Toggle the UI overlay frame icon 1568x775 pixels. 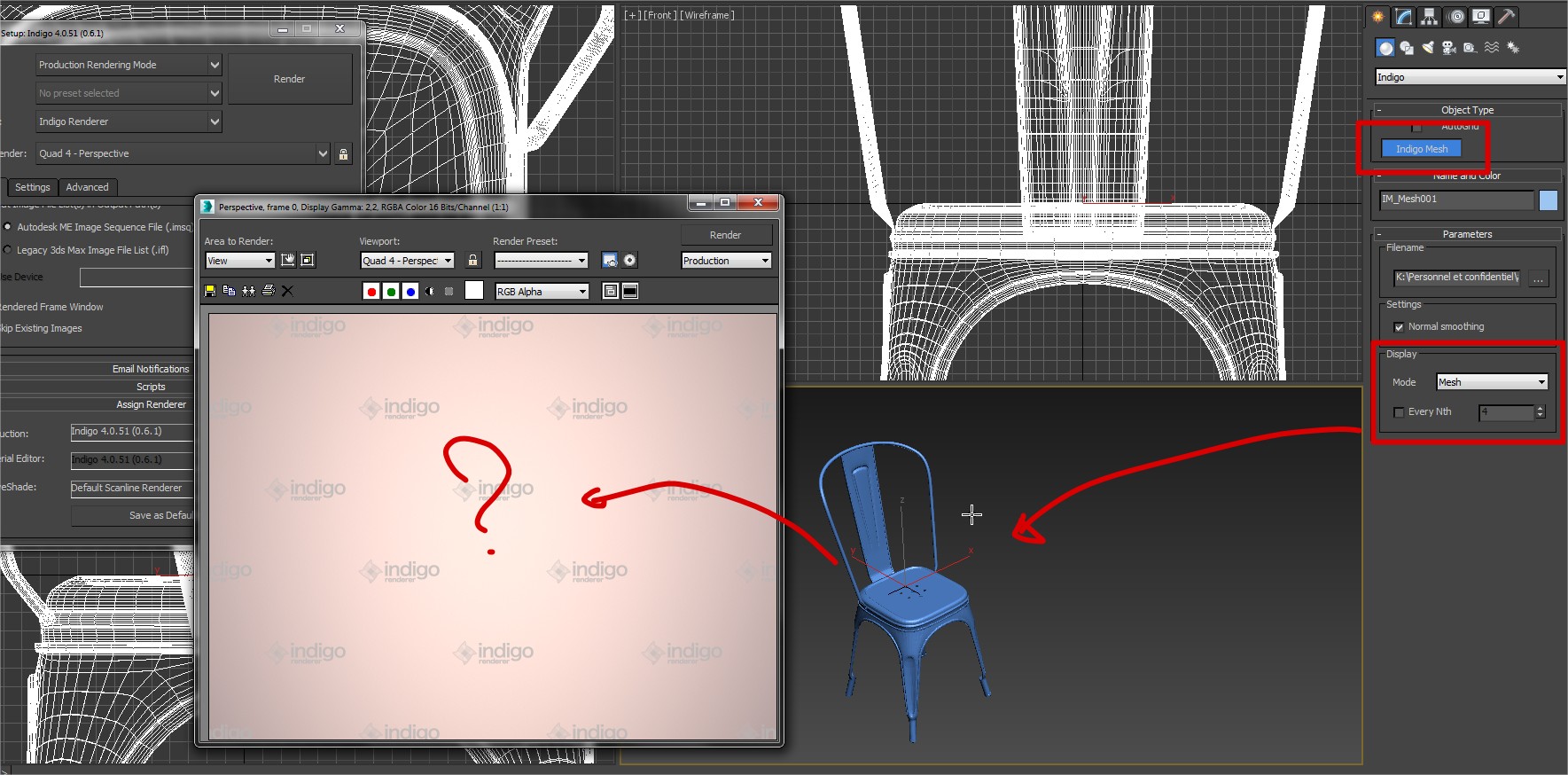[x=610, y=291]
